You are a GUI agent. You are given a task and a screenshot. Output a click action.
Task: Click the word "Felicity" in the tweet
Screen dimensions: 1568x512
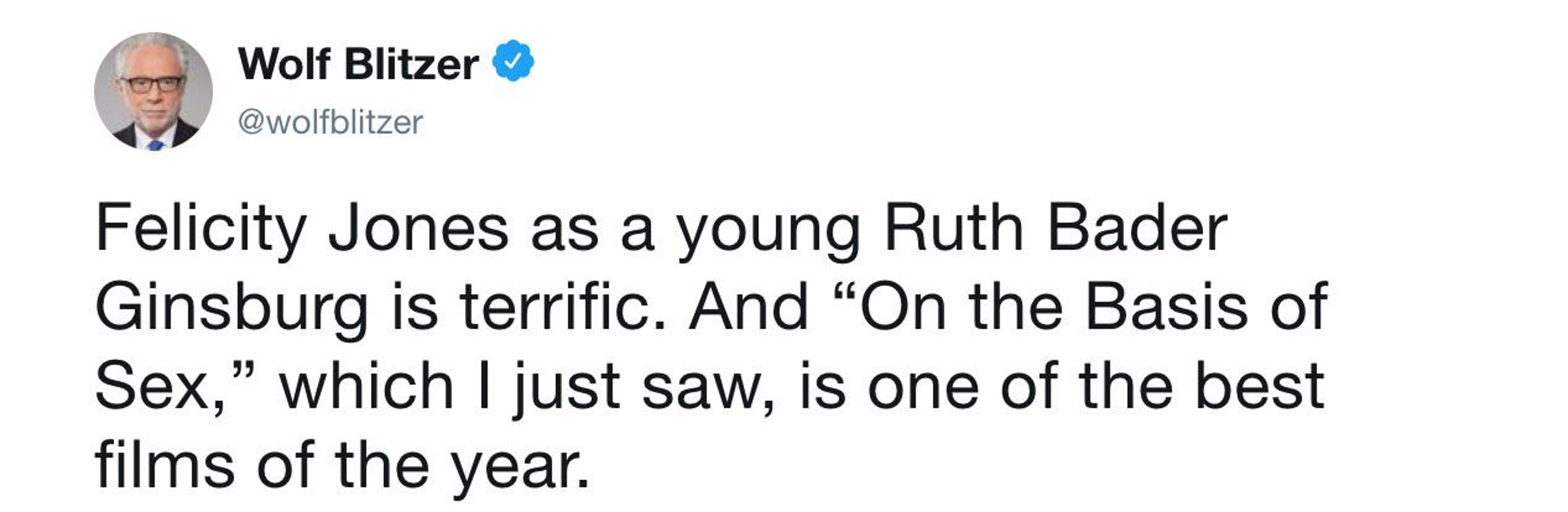tap(201, 231)
